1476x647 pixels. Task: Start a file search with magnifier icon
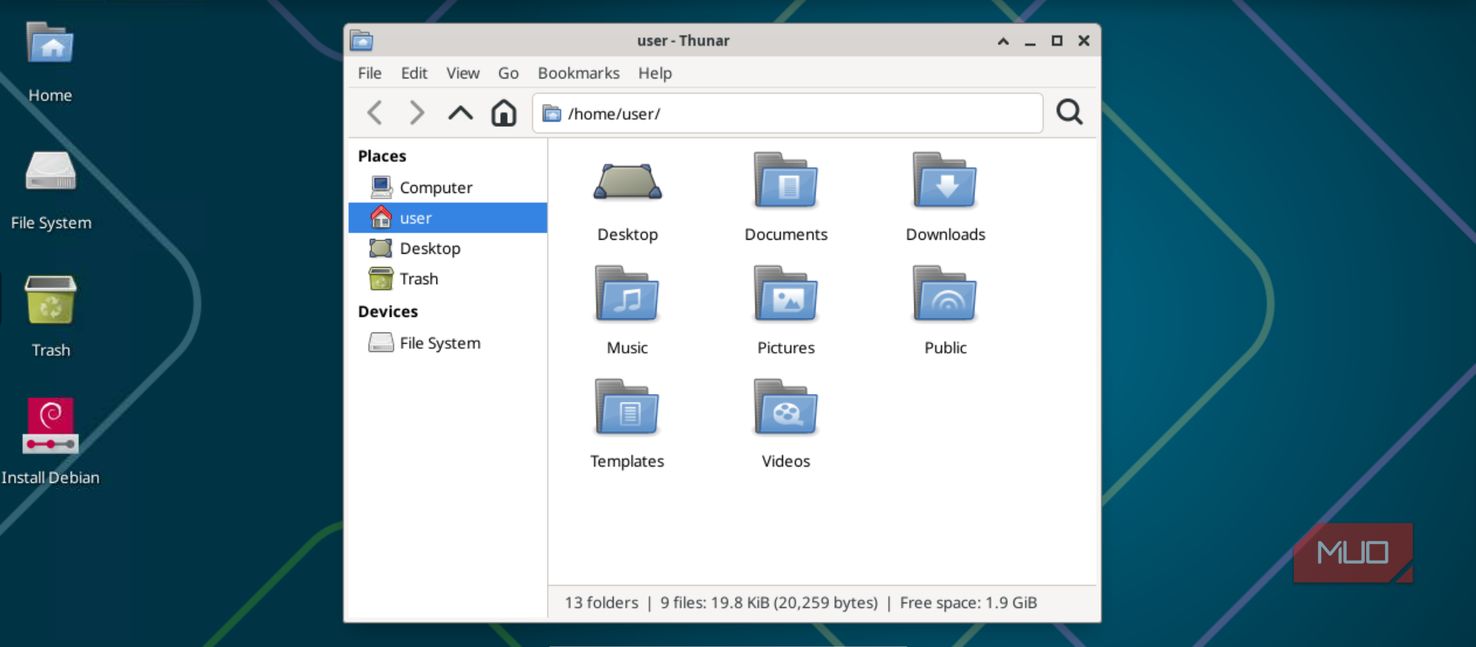1069,112
